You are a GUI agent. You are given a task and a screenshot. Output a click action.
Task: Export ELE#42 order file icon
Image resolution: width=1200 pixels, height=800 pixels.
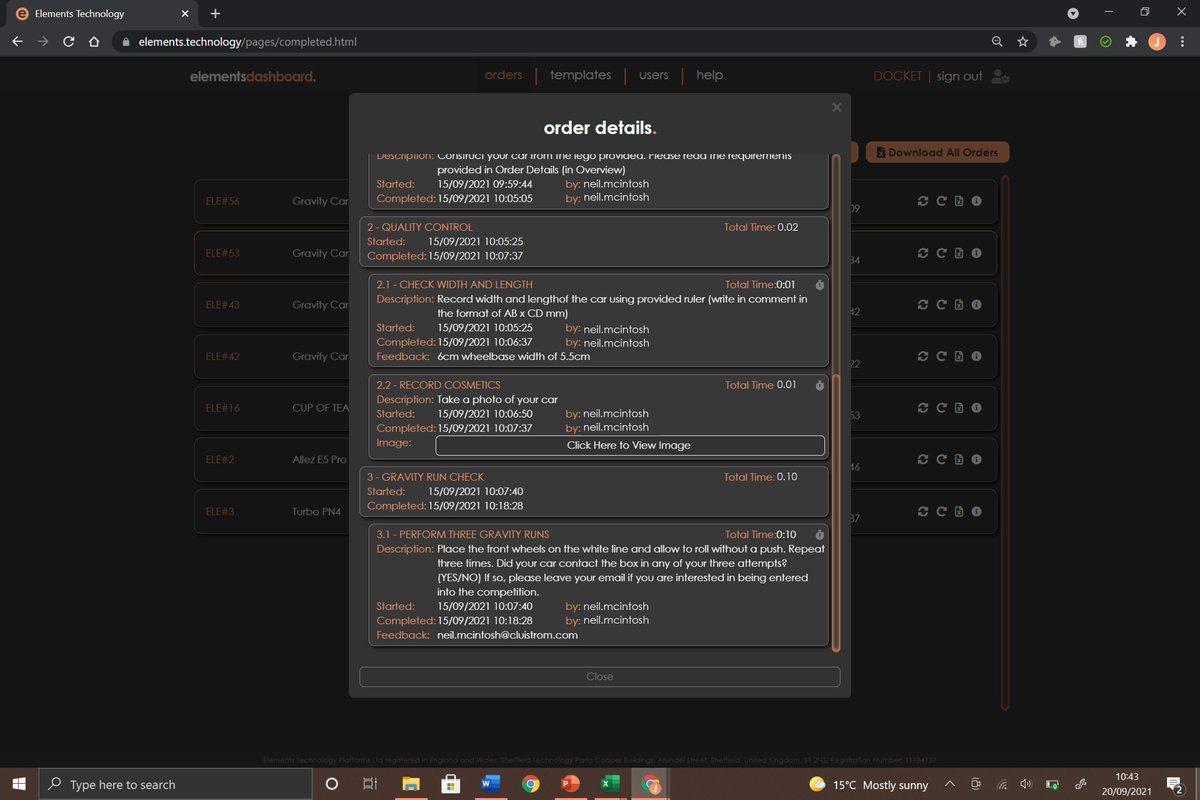pyautogui.click(x=958, y=356)
